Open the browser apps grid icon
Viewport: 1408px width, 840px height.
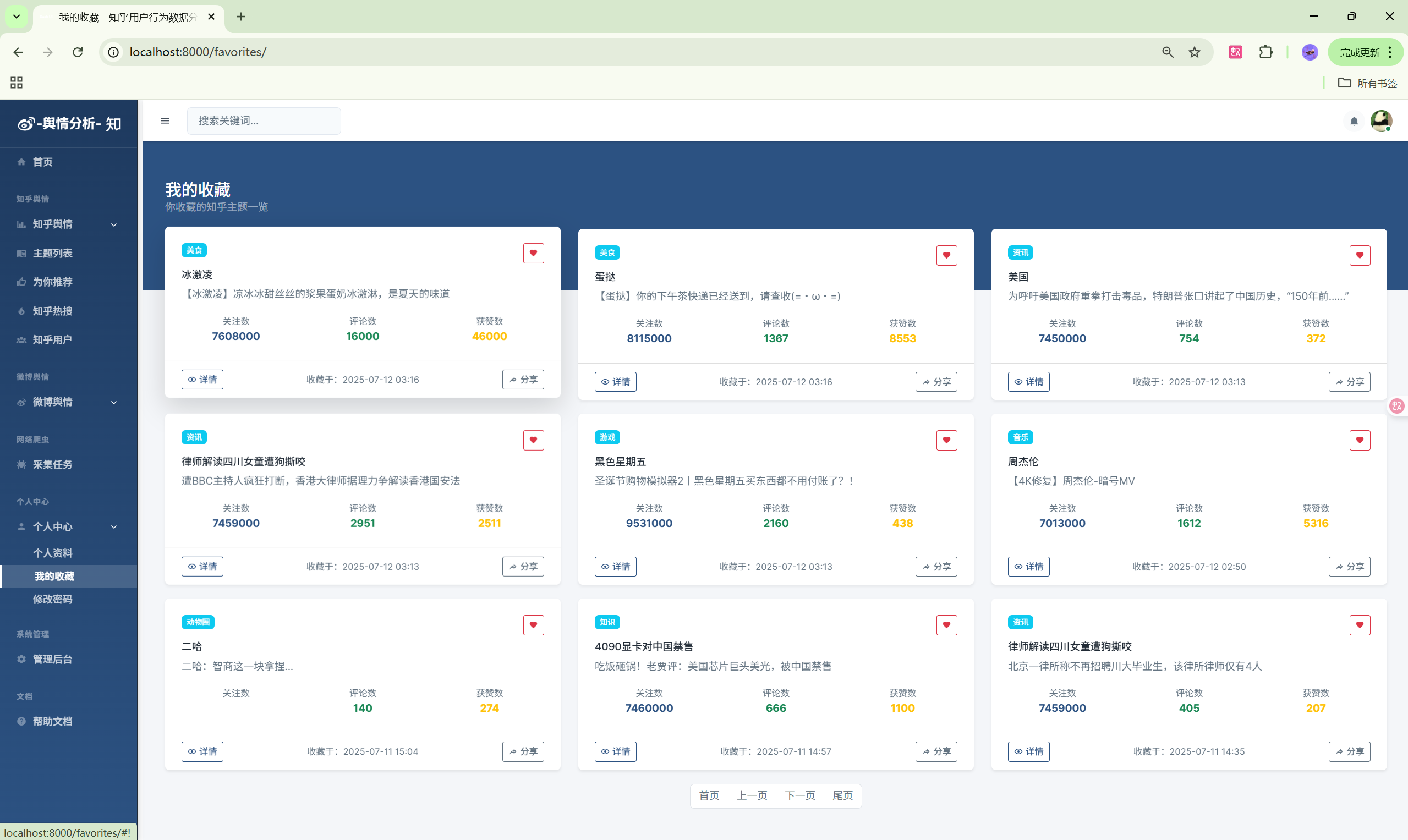pyautogui.click(x=17, y=83)
